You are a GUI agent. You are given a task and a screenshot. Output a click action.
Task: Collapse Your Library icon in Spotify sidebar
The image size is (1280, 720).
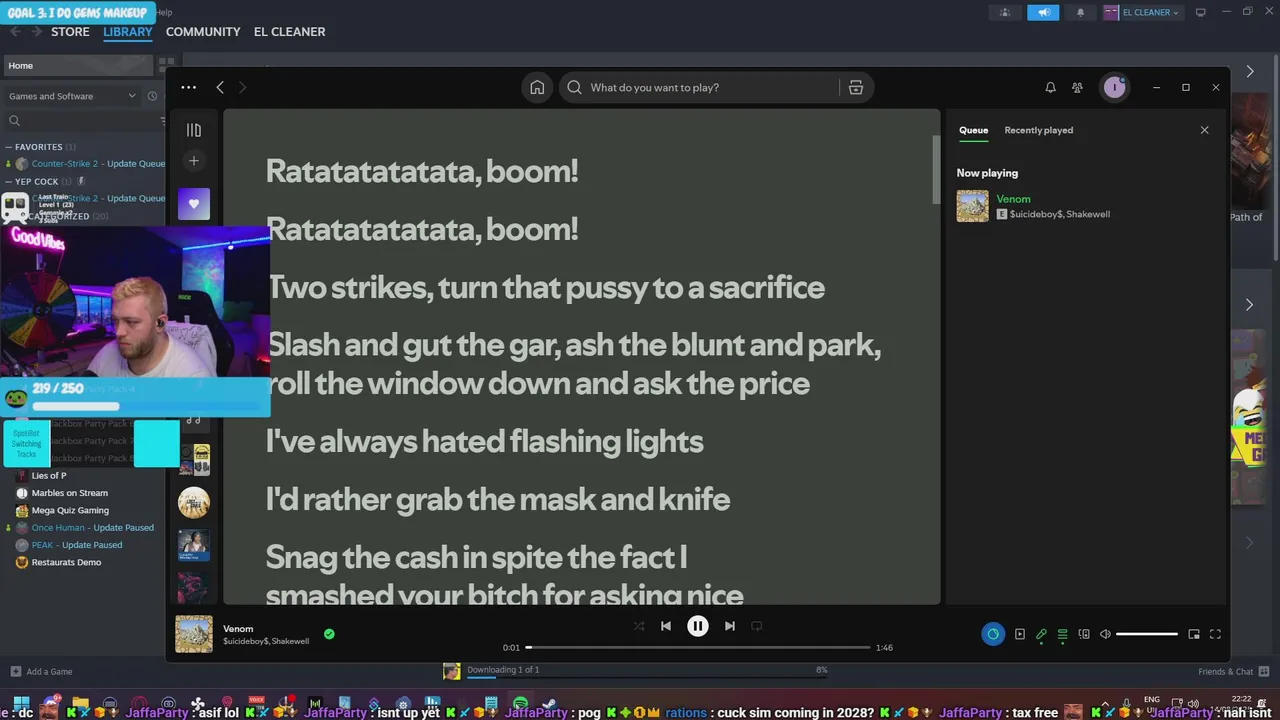(194, 130)
